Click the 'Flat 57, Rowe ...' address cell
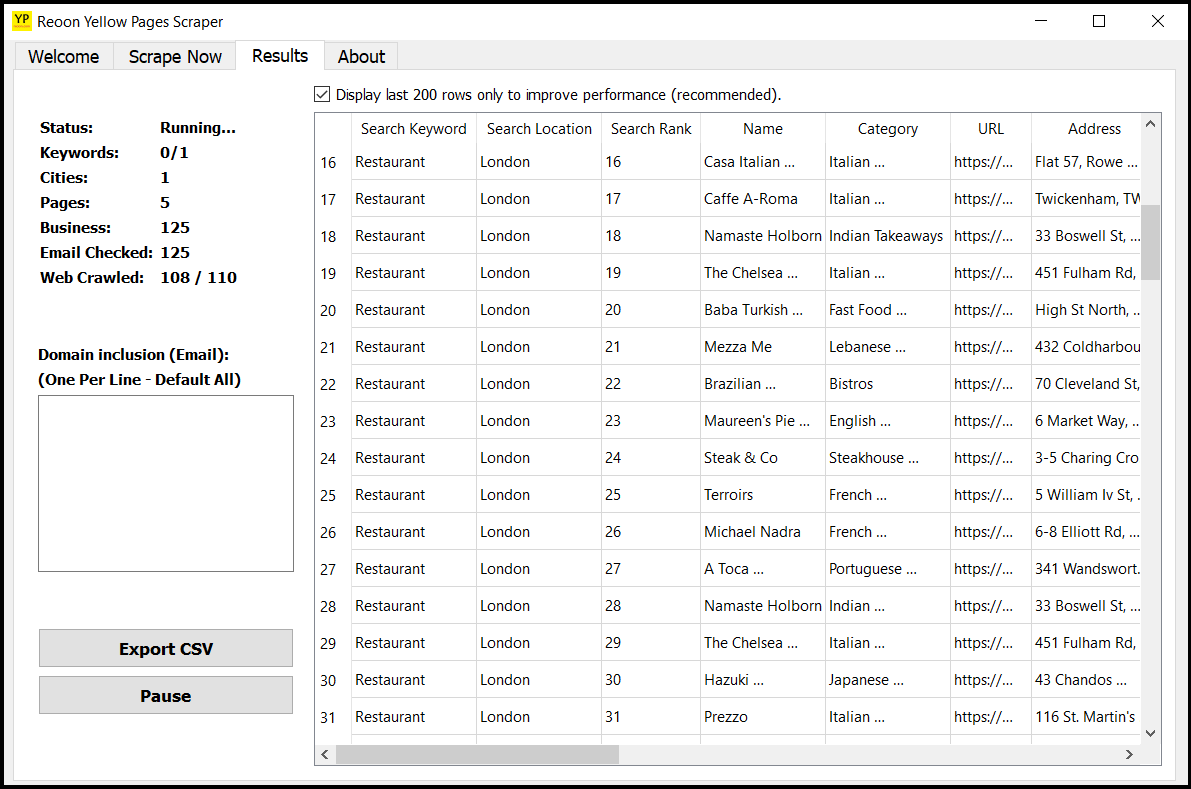 coord(1086,162)
